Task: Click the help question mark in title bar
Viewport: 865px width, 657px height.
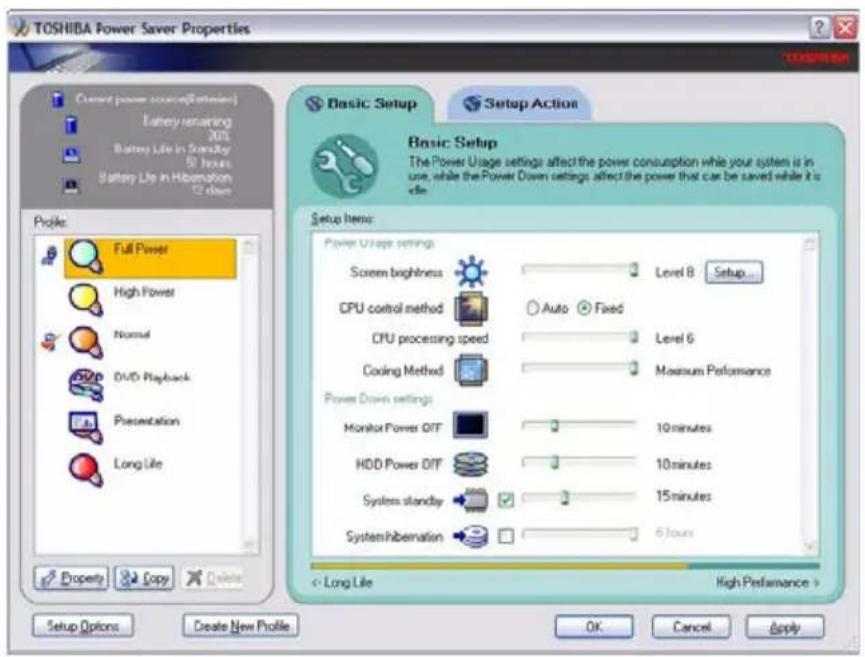Action: tap(819, 27)
